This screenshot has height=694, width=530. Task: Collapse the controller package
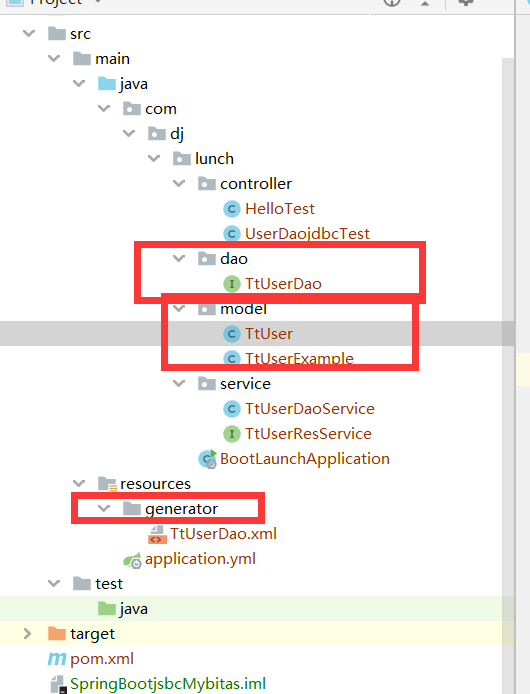179,183
